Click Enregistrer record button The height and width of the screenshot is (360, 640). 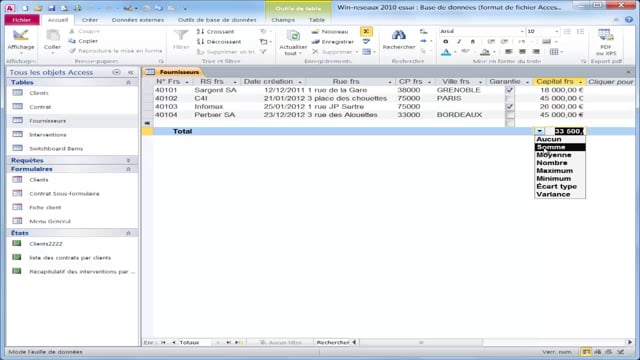[333, 42]
